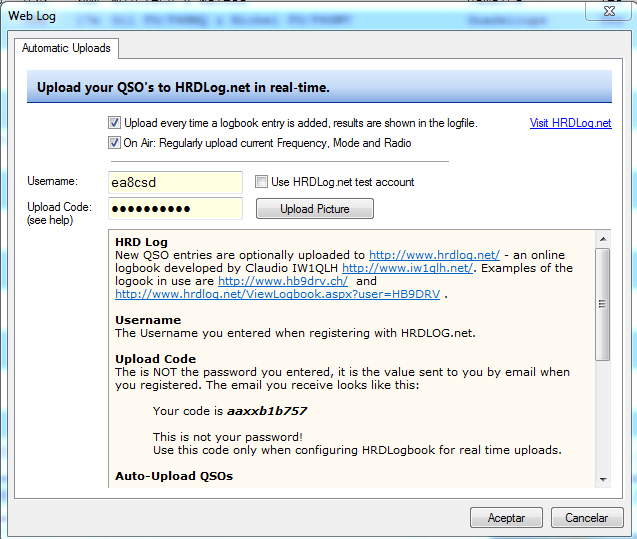Click the Username heading in help text
The image size is (637, 539).
click(x=148, y=320)
